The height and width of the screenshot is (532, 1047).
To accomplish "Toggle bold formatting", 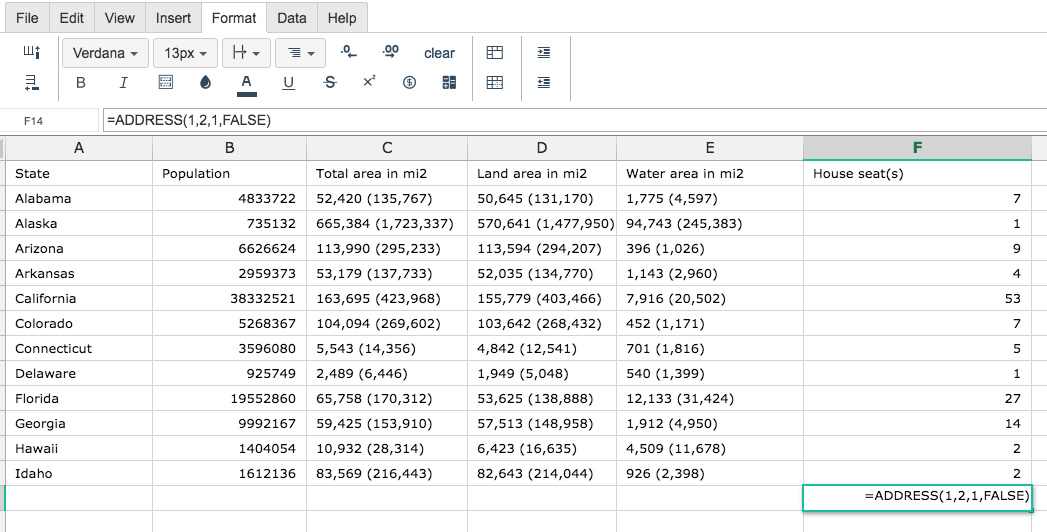I will click(81, 83).
